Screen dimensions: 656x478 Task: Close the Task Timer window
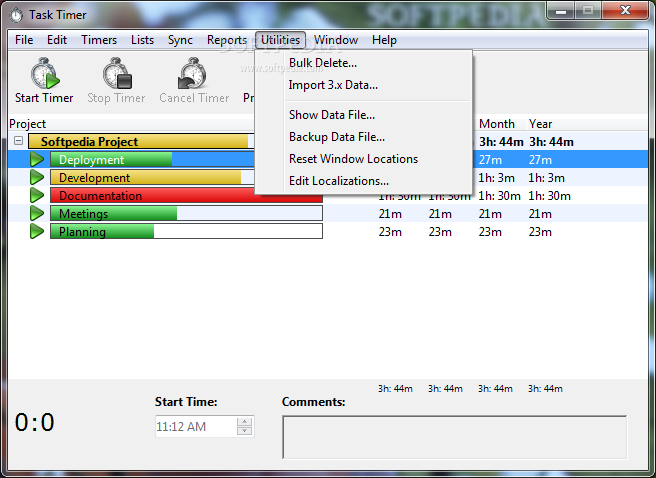pyautogui.click(x=625, y=10)
